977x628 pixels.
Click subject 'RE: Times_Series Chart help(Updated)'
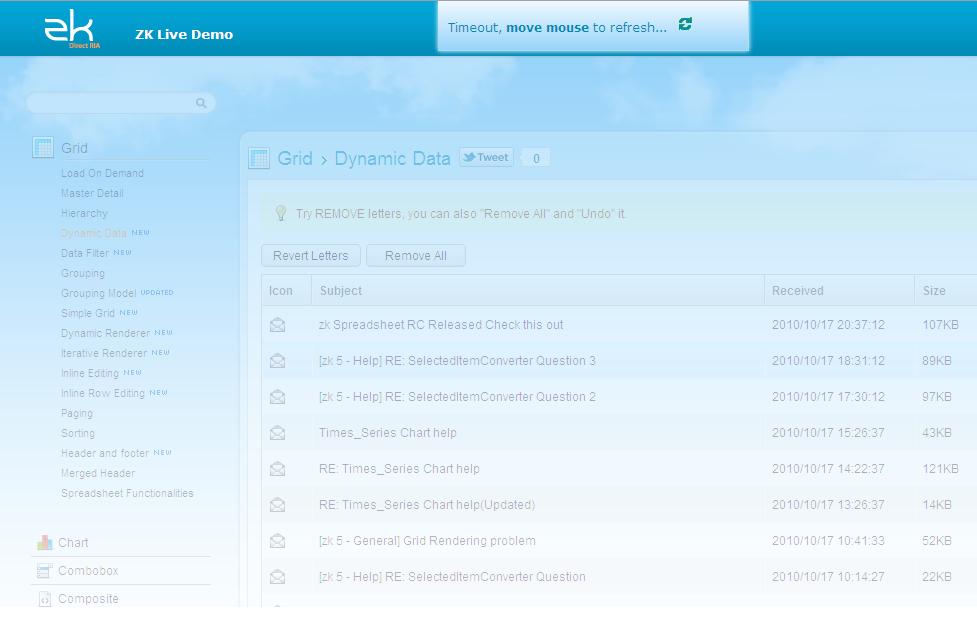pos(427,505)
